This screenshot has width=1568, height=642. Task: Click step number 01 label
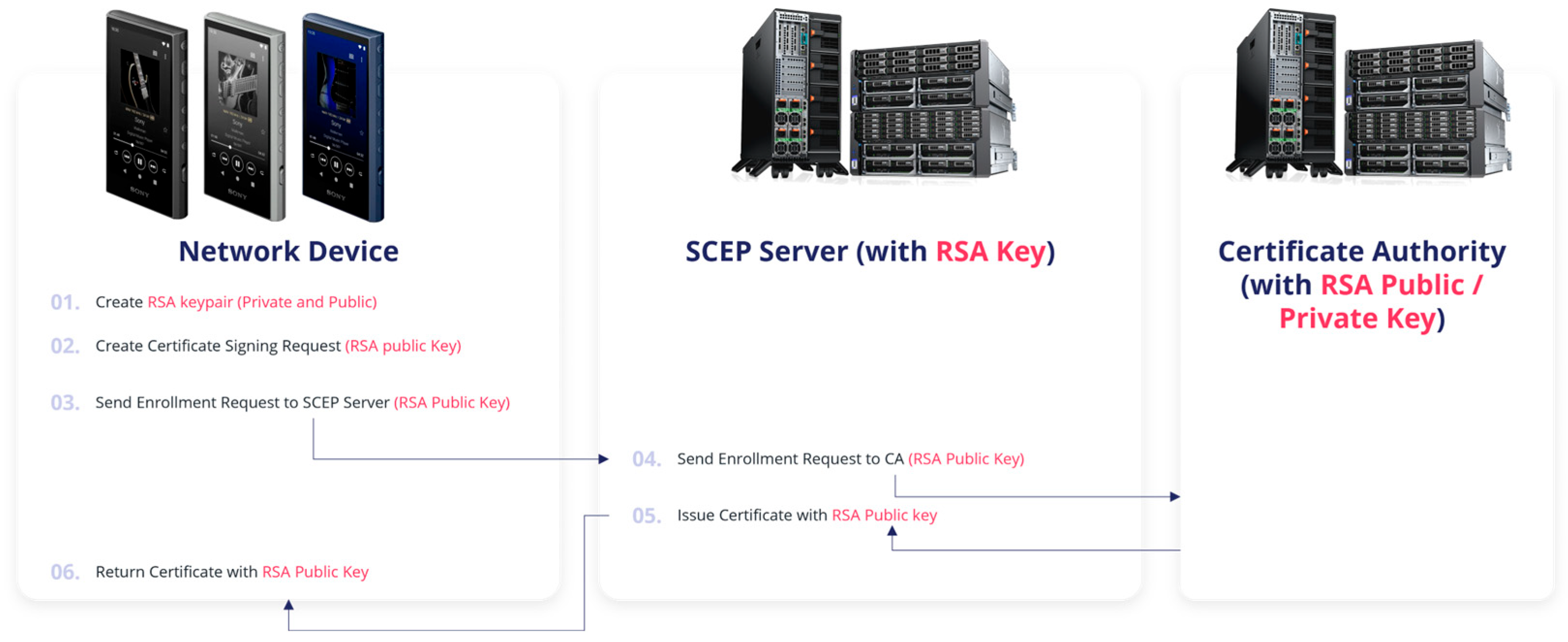(x=64, y=302)
